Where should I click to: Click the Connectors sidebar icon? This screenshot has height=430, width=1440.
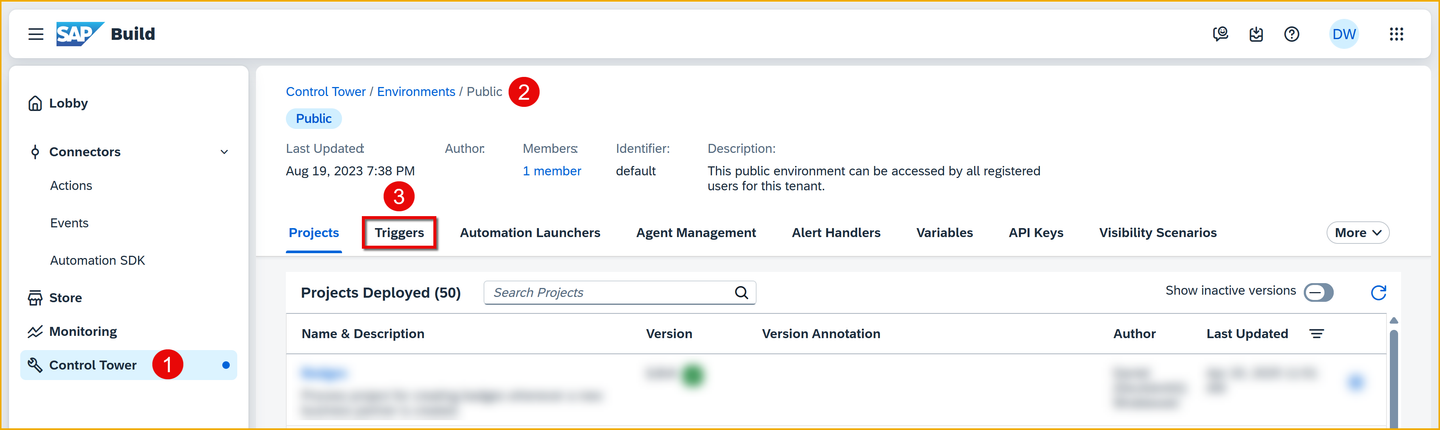[35, 152]
